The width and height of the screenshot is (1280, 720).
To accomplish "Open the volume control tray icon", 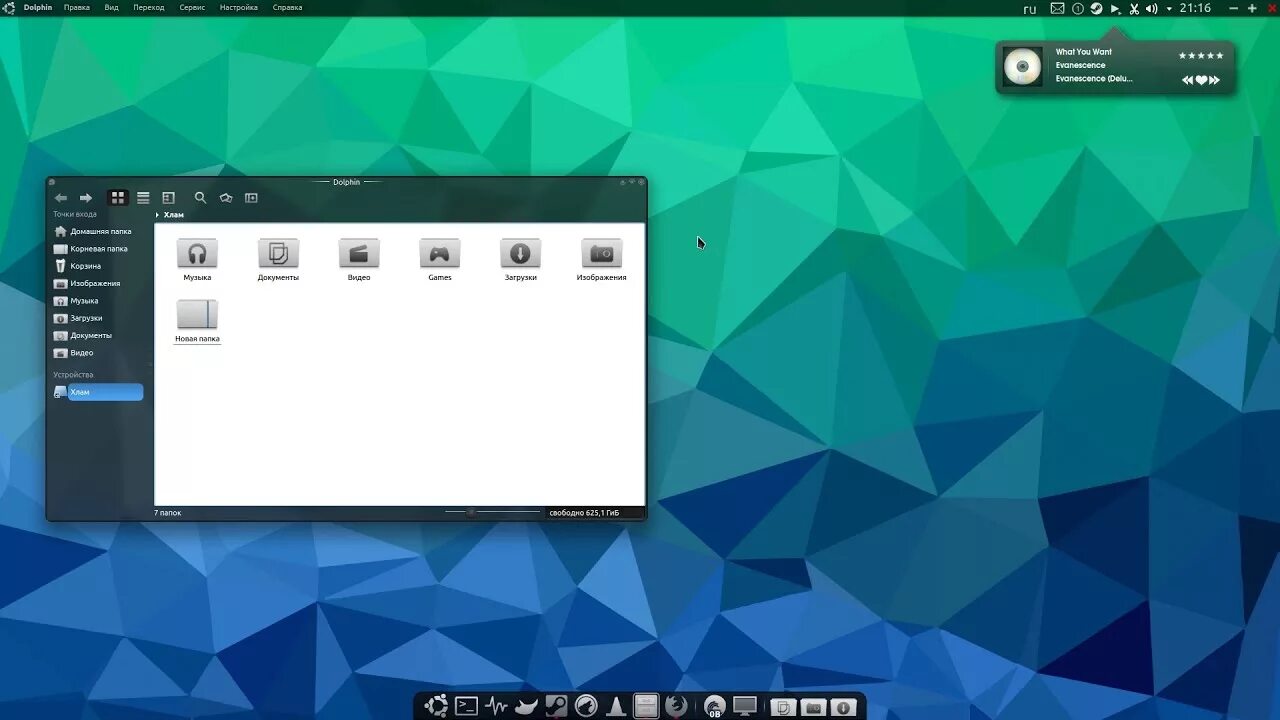I will click(1151, 8).
